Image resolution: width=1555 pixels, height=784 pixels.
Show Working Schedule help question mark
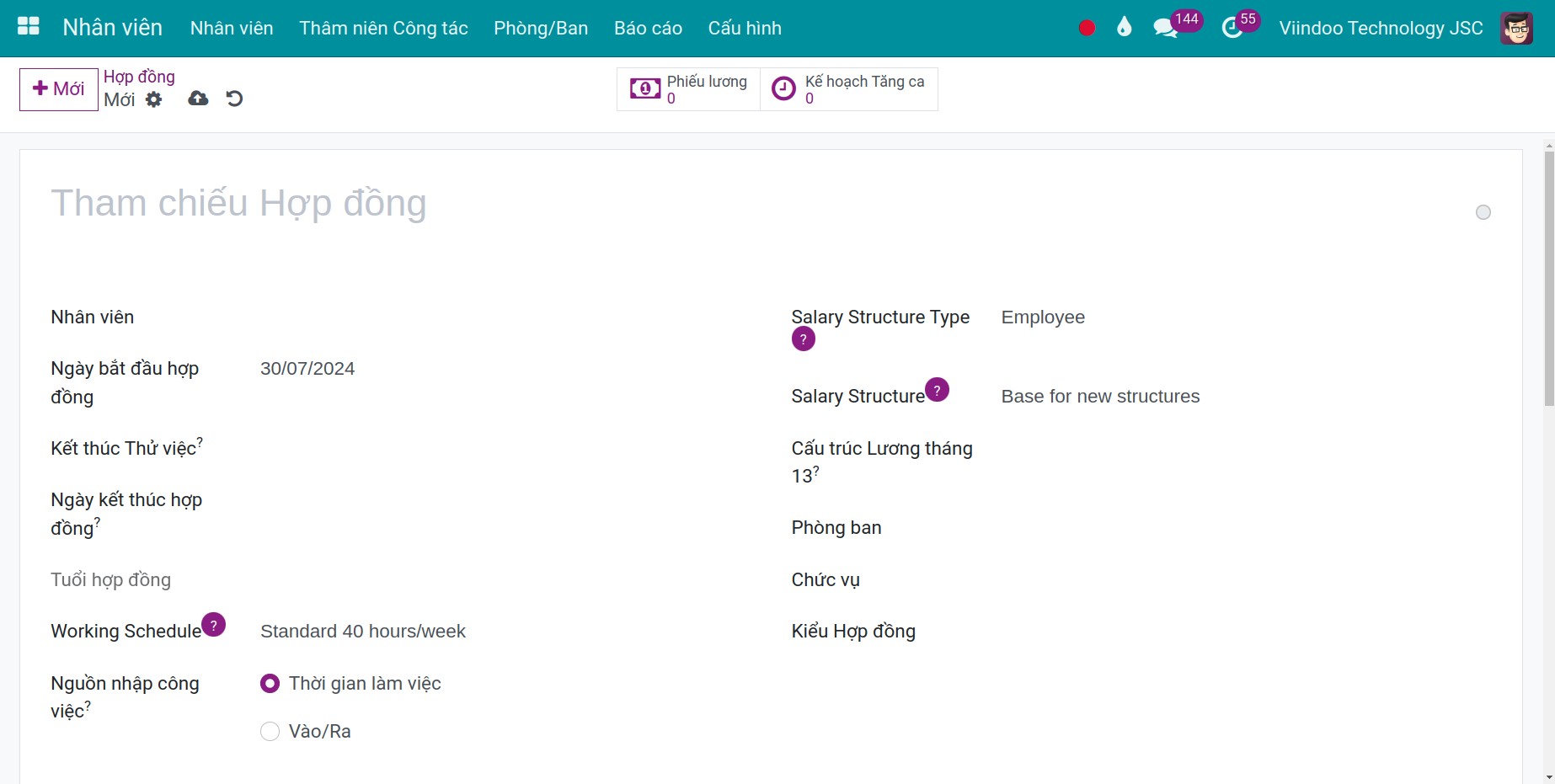(x=214, y=625)
